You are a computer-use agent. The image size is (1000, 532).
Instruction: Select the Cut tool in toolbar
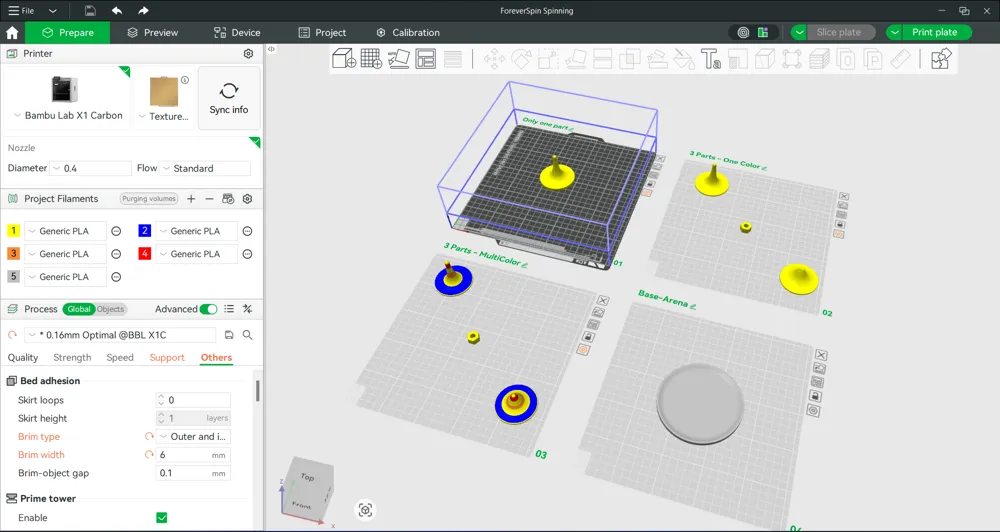[x=603, y=59]
